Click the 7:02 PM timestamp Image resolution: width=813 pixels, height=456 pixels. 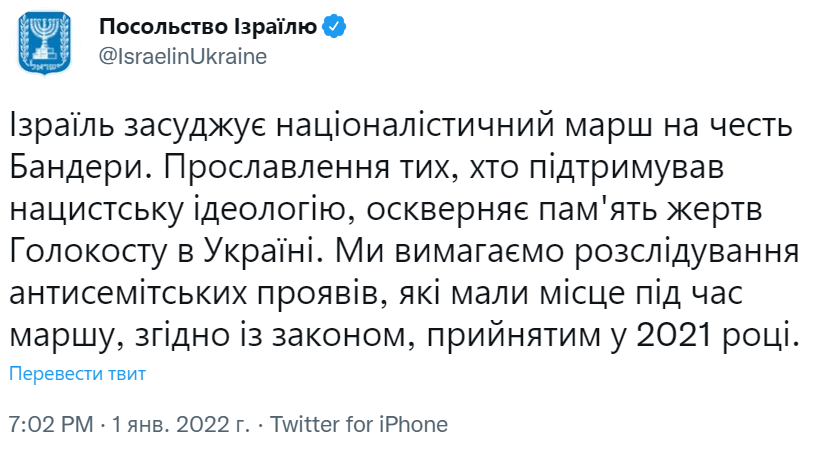pos(50,424)
